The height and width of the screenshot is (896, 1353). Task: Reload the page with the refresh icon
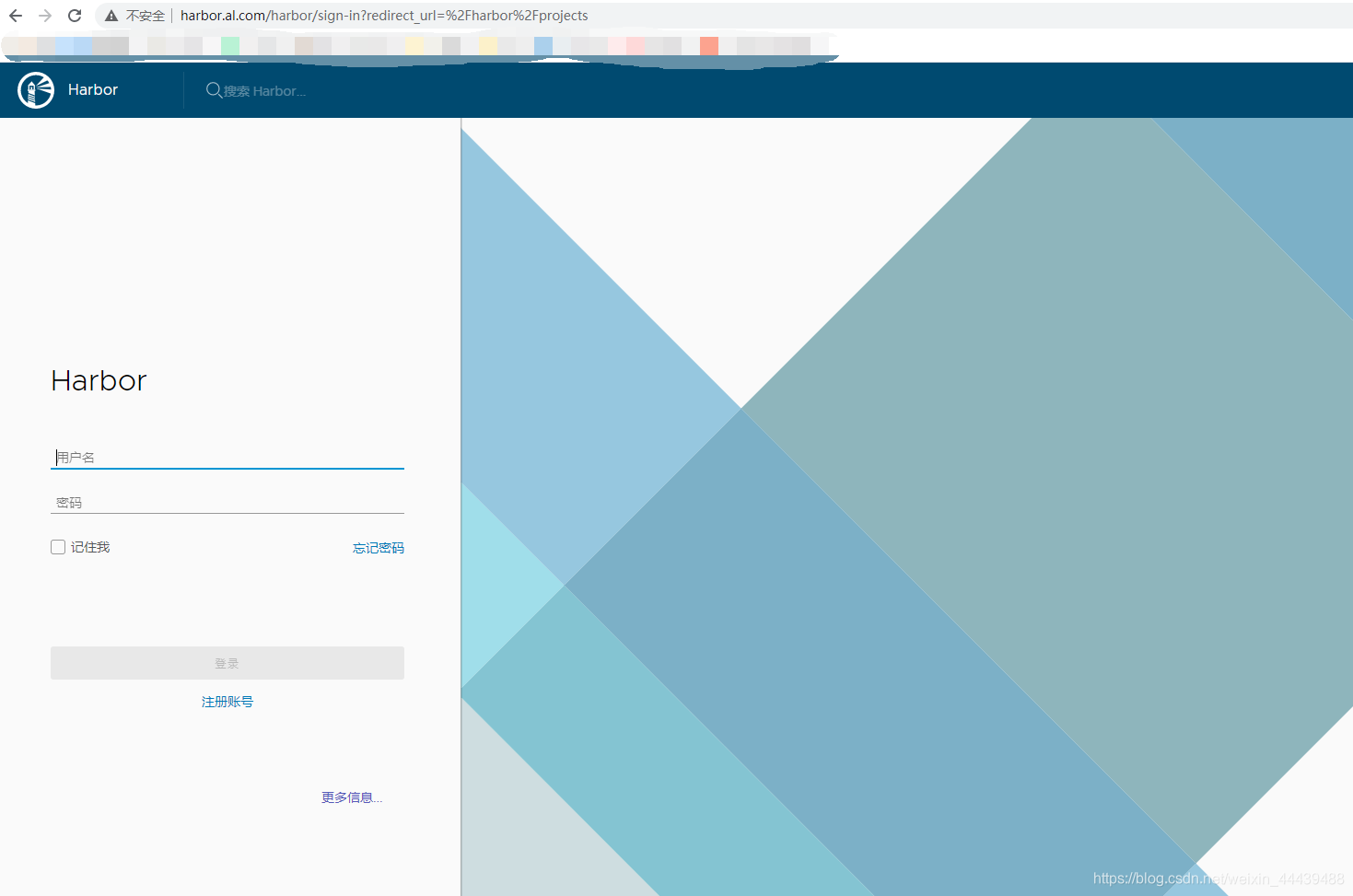click(x=75, y=16)
